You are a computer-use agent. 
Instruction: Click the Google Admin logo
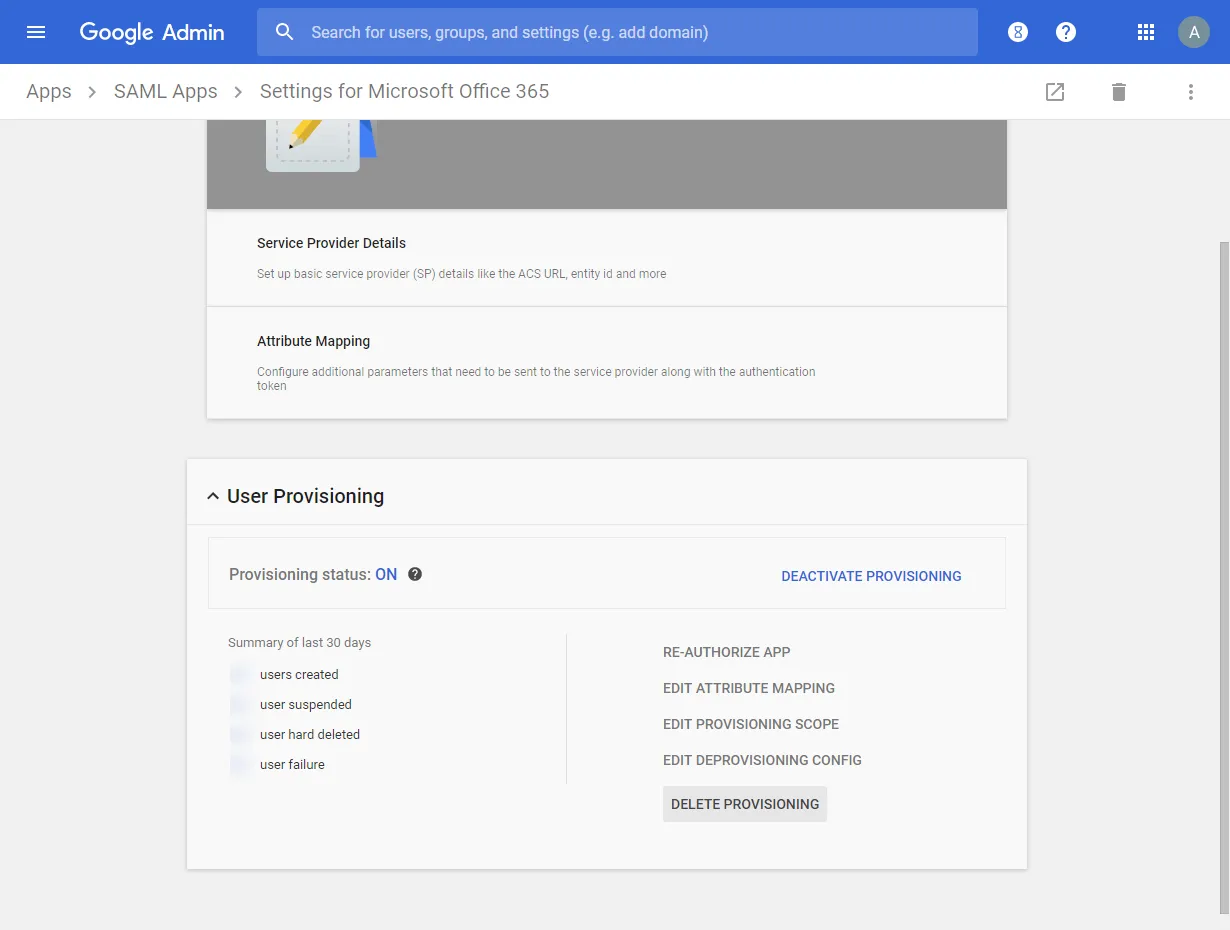click(152, 32)
